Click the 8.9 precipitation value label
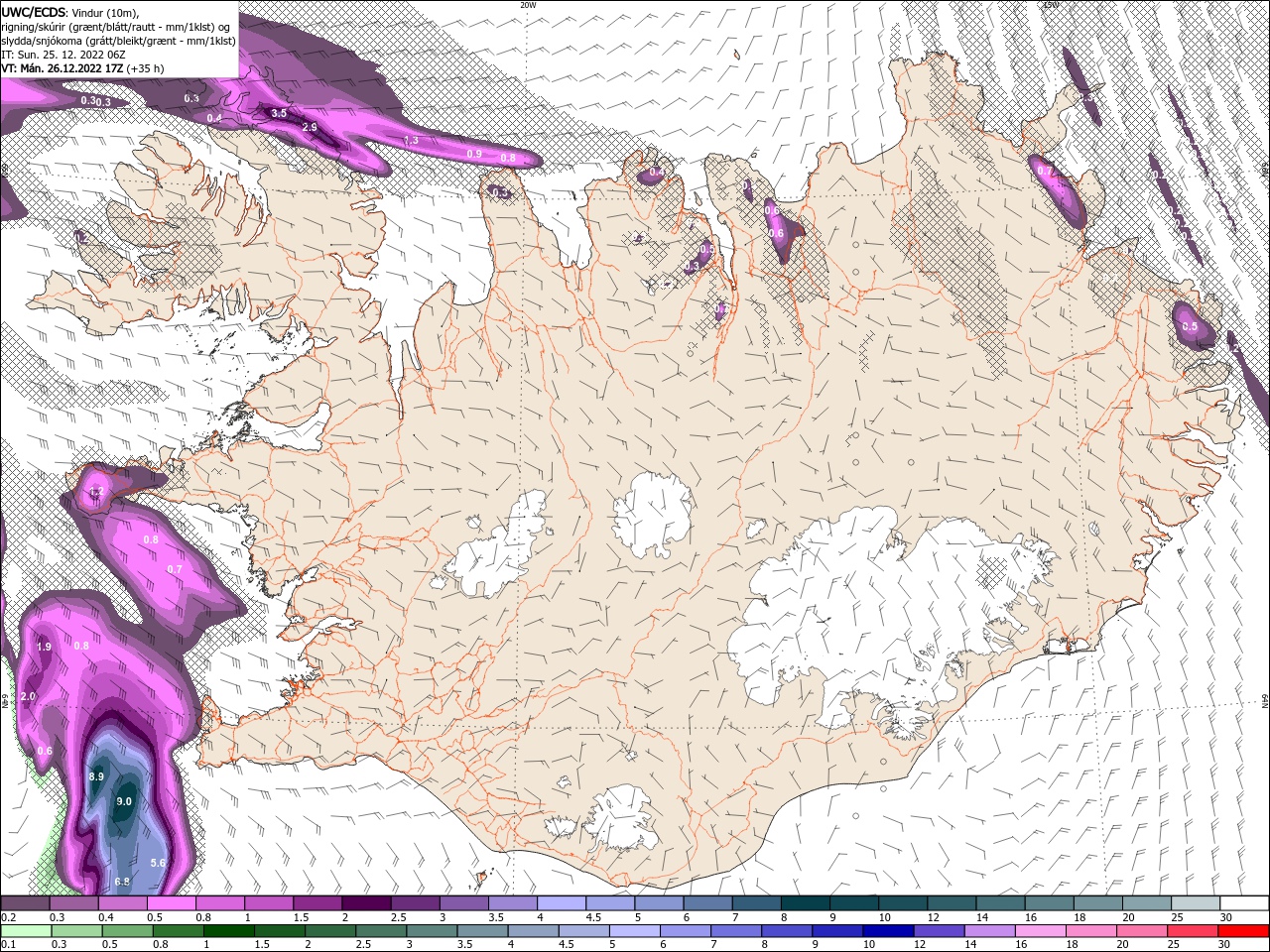The image size is (1270, 952). (x=96, y=776)
